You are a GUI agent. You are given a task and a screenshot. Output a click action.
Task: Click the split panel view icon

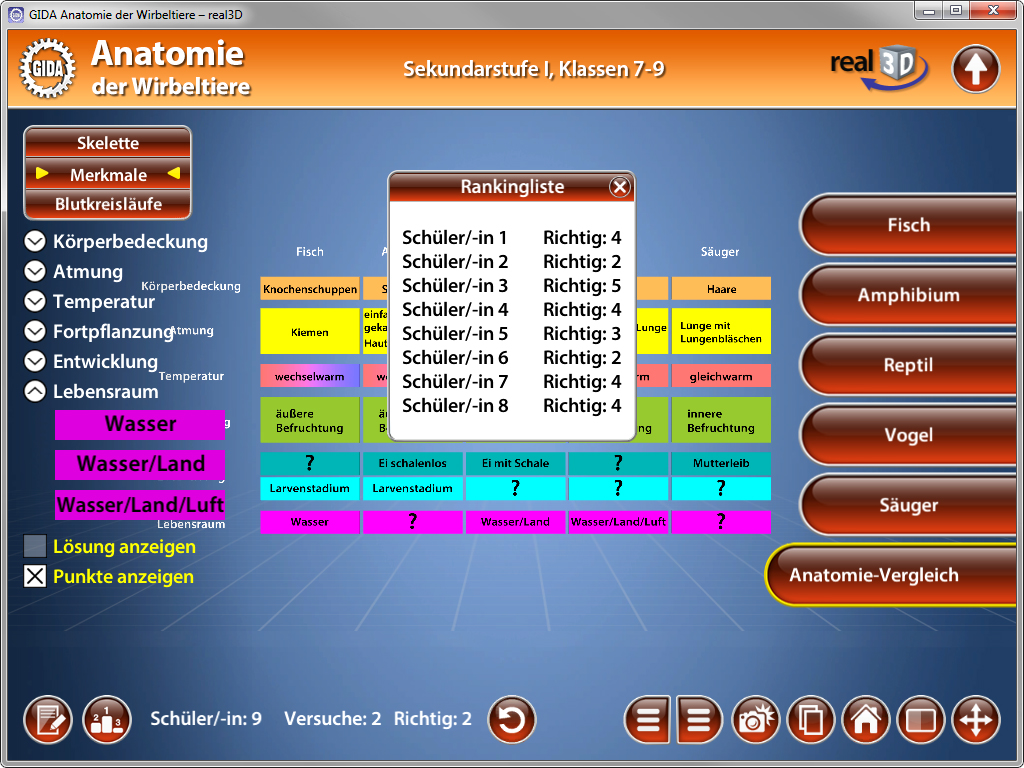(x=920, y=719)
